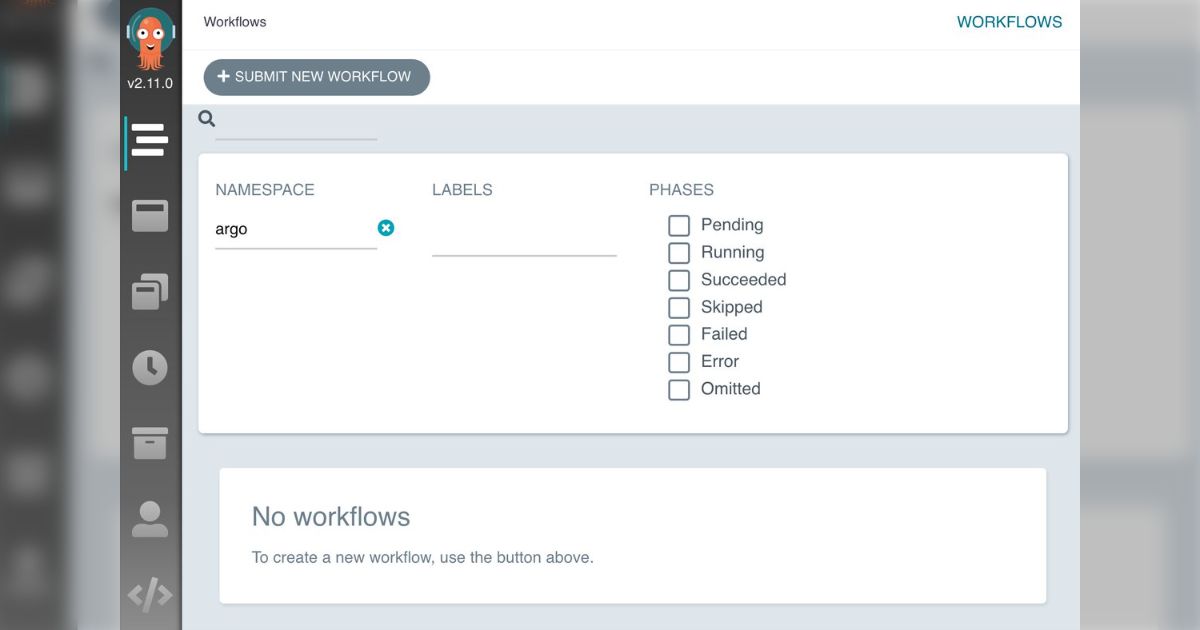Toggle the Running phase checkbox
The image size is (1200, 630).
679,253
